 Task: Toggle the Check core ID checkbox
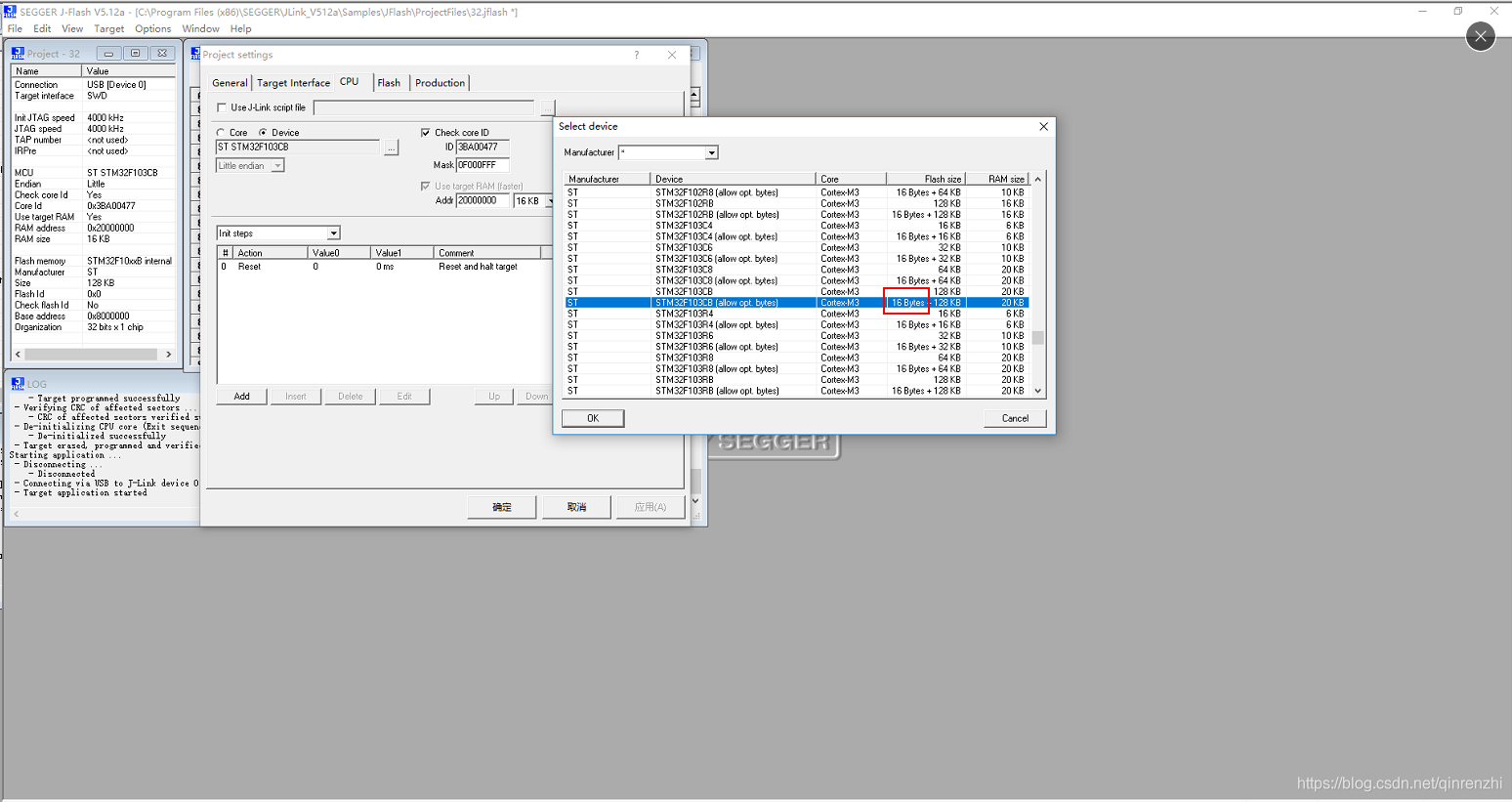click(x=425, y=133)
